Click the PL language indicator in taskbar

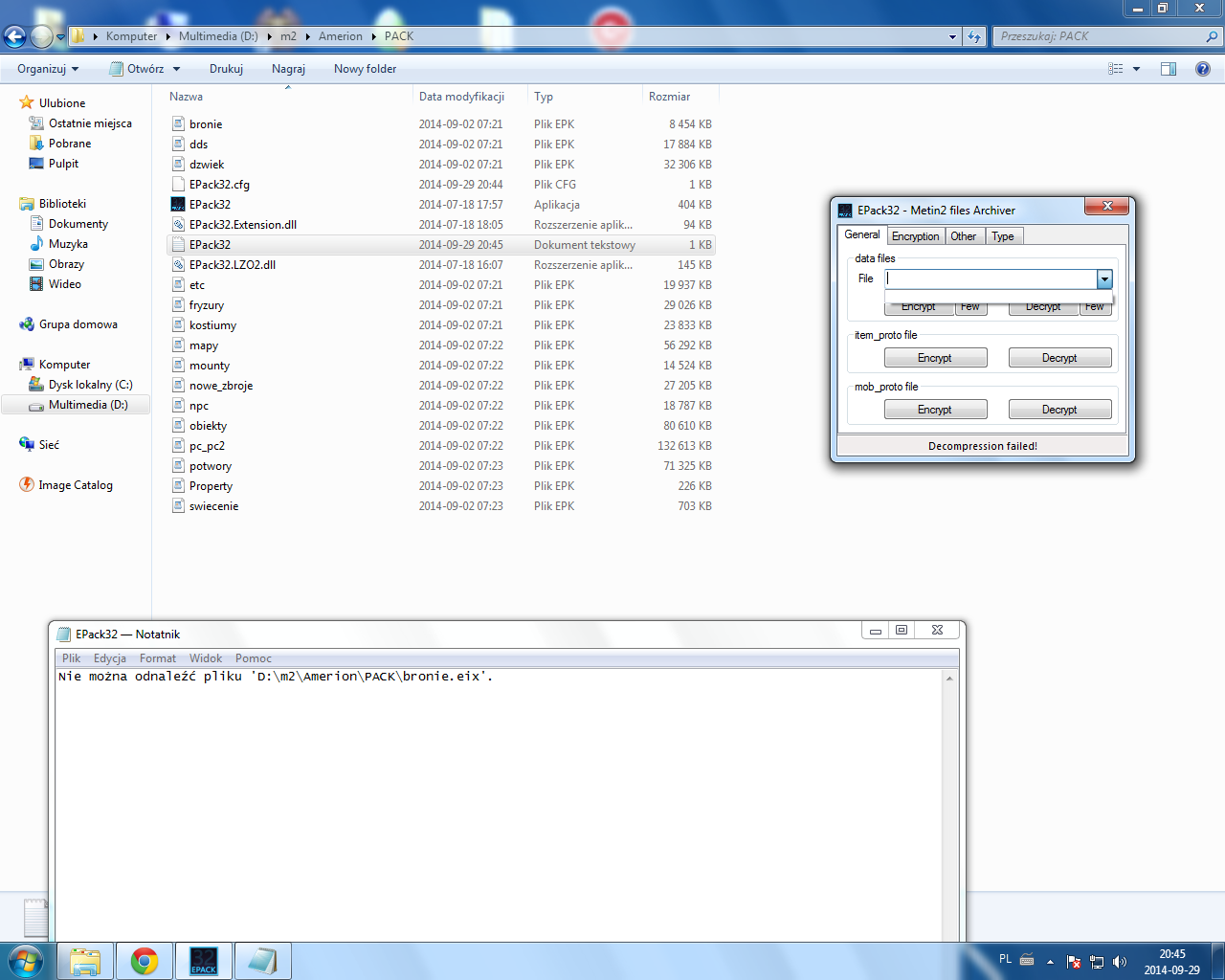click(x=1005, y=958)
